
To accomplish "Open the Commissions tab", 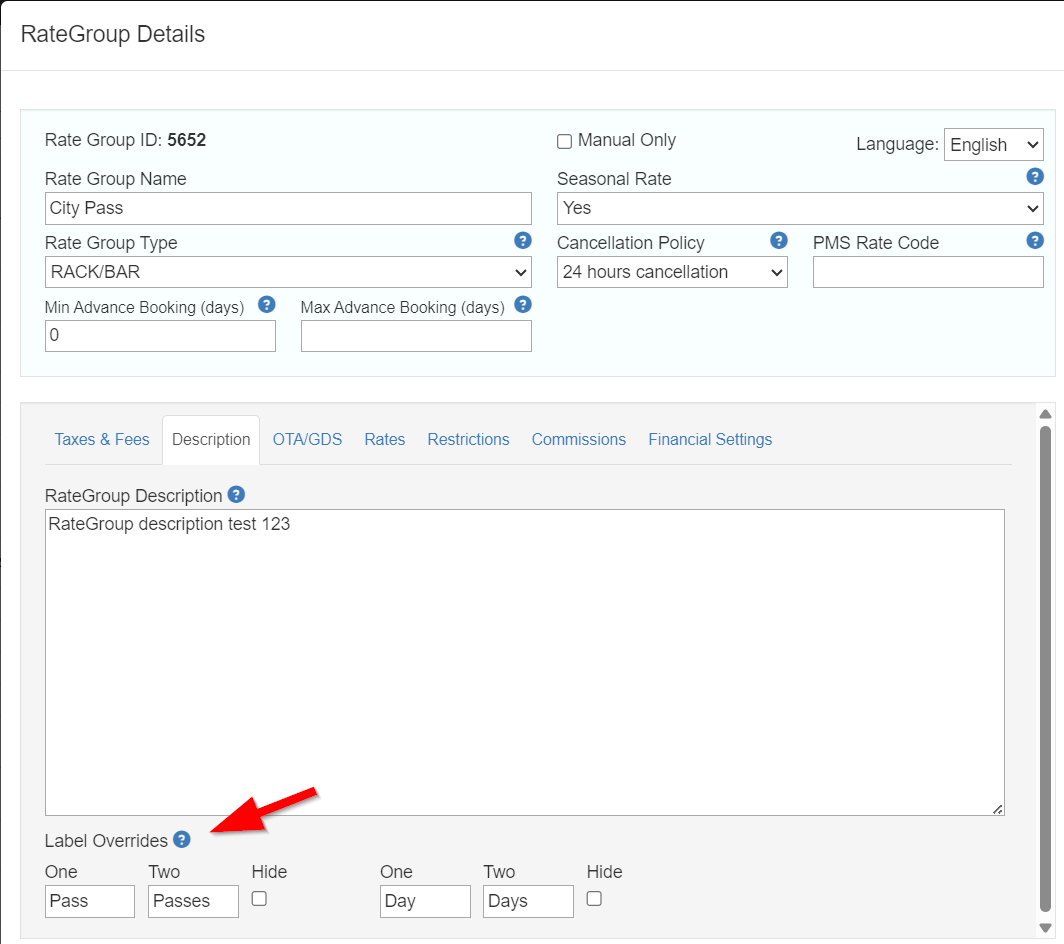I will 578,440.
